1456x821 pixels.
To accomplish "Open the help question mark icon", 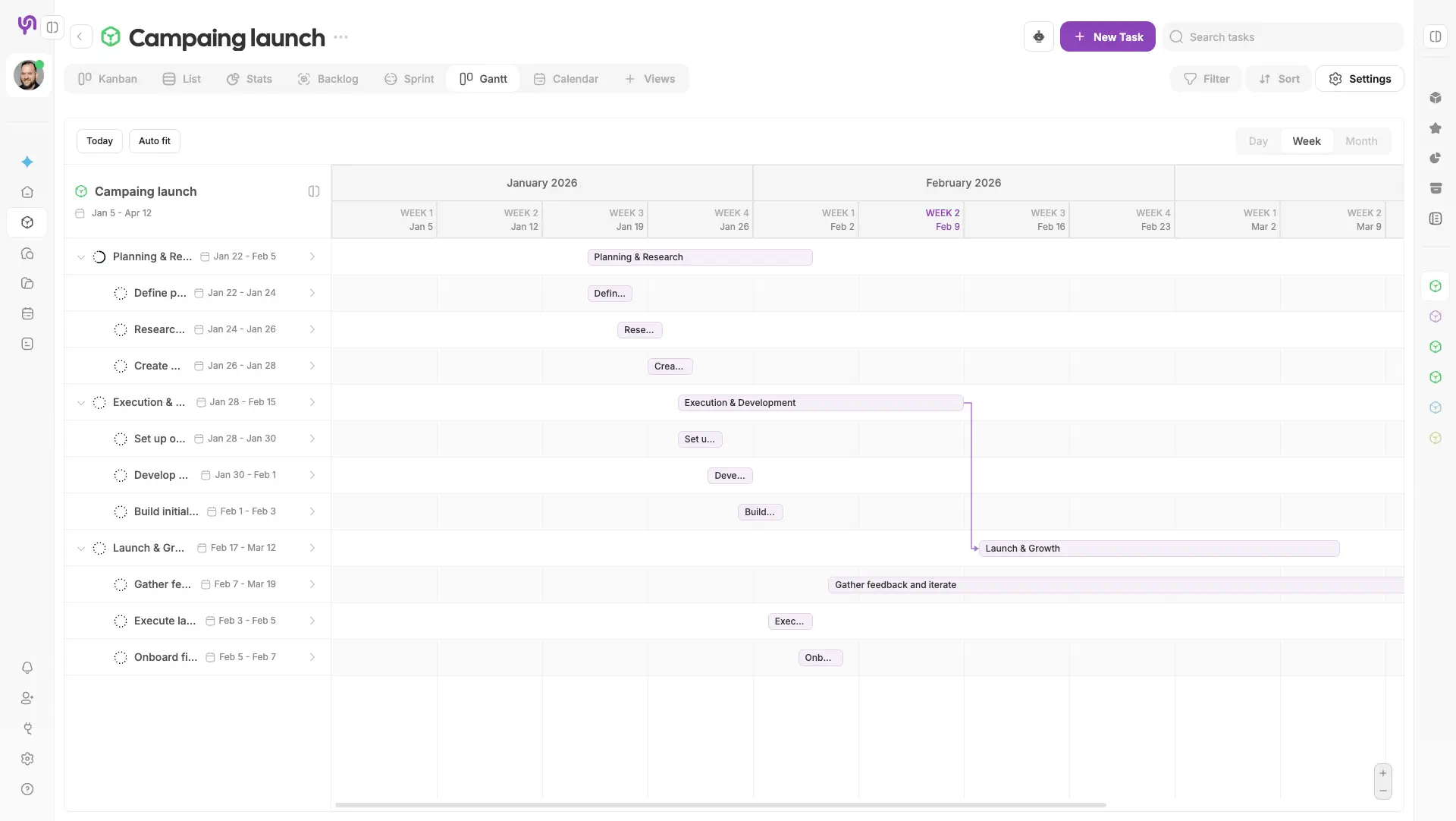I will pos(27,789).
